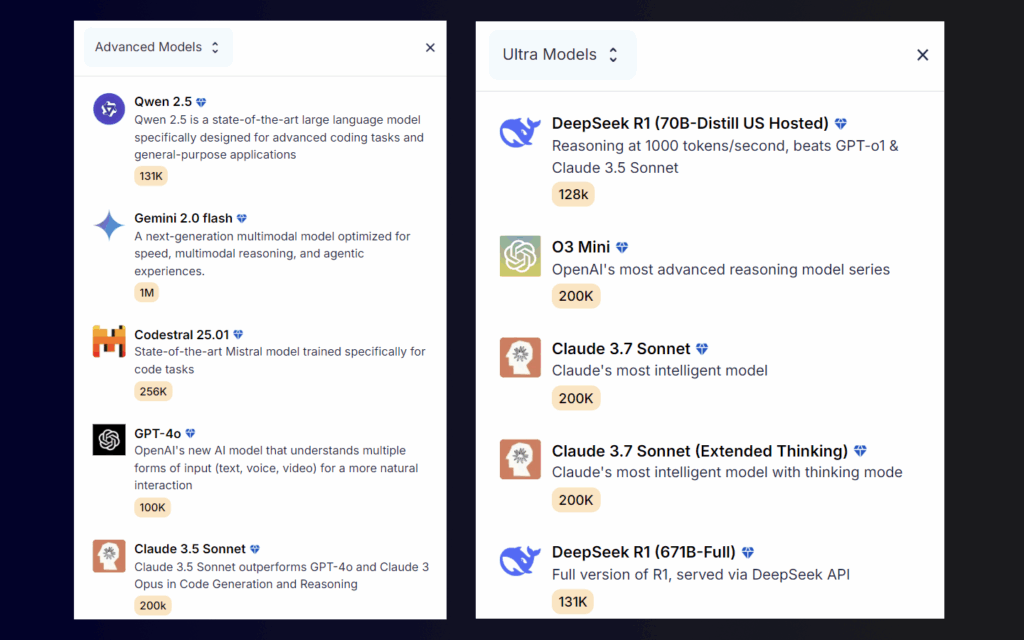Click the 200K badge under thinking mode description
The width and height of the screenshot is (1024, 640).
point(576,500)
